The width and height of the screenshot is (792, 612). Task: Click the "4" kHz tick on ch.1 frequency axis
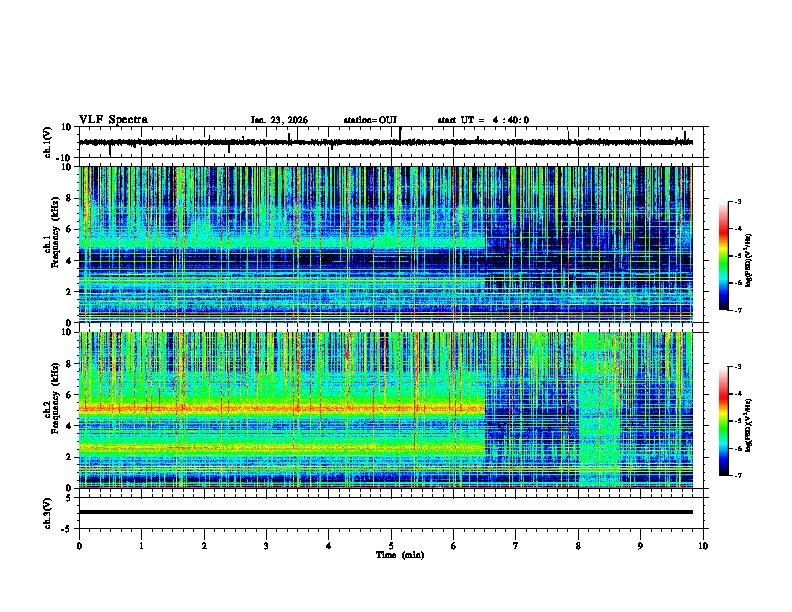point(70,261)
